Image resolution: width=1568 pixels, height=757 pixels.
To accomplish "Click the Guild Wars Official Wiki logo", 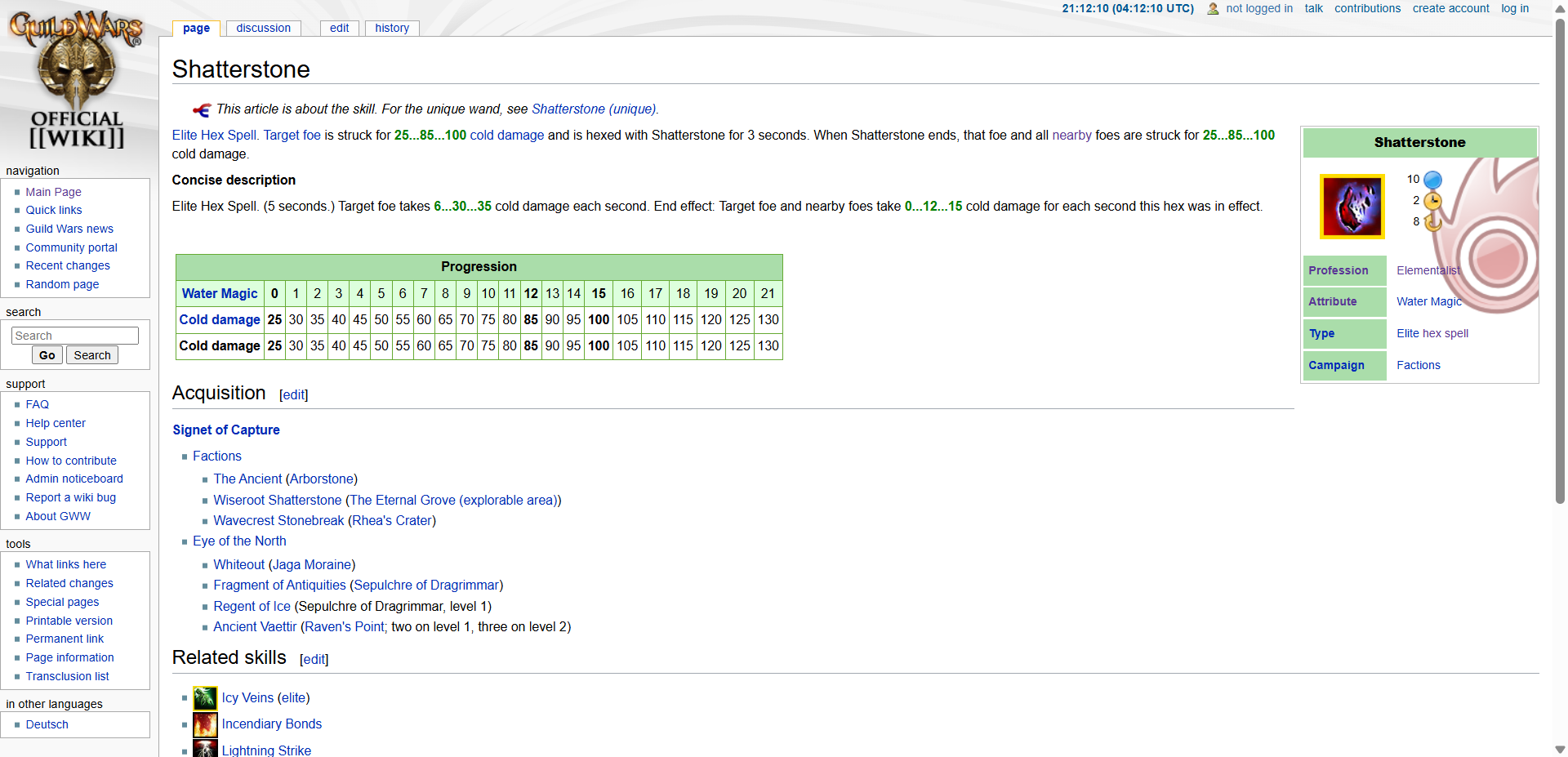I will tap(76, 79).
